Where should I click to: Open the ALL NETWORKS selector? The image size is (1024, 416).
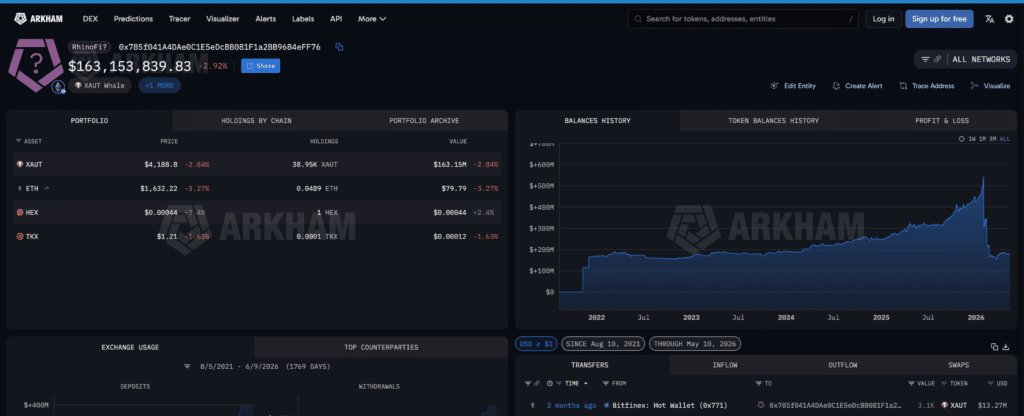pos(981,59)
